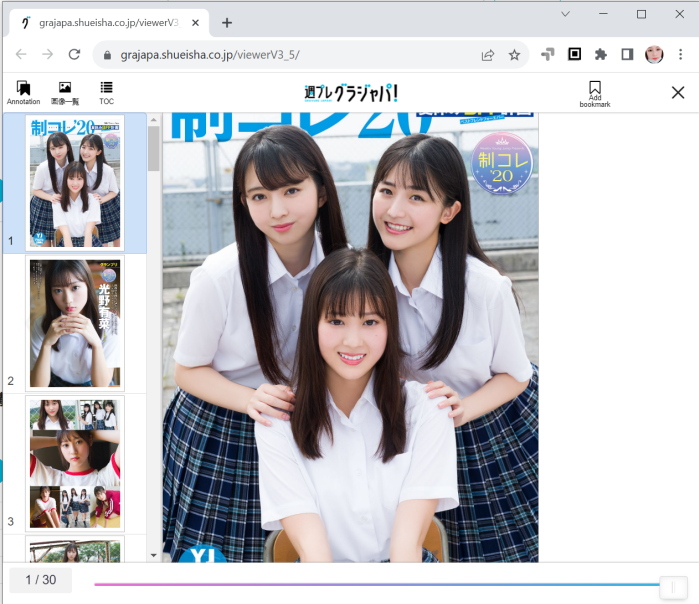Image resolution: width=699 pixels, height=604 pixels.
Task: Click the thumbnail list scroll-up arrow
Action: (153, 120)
